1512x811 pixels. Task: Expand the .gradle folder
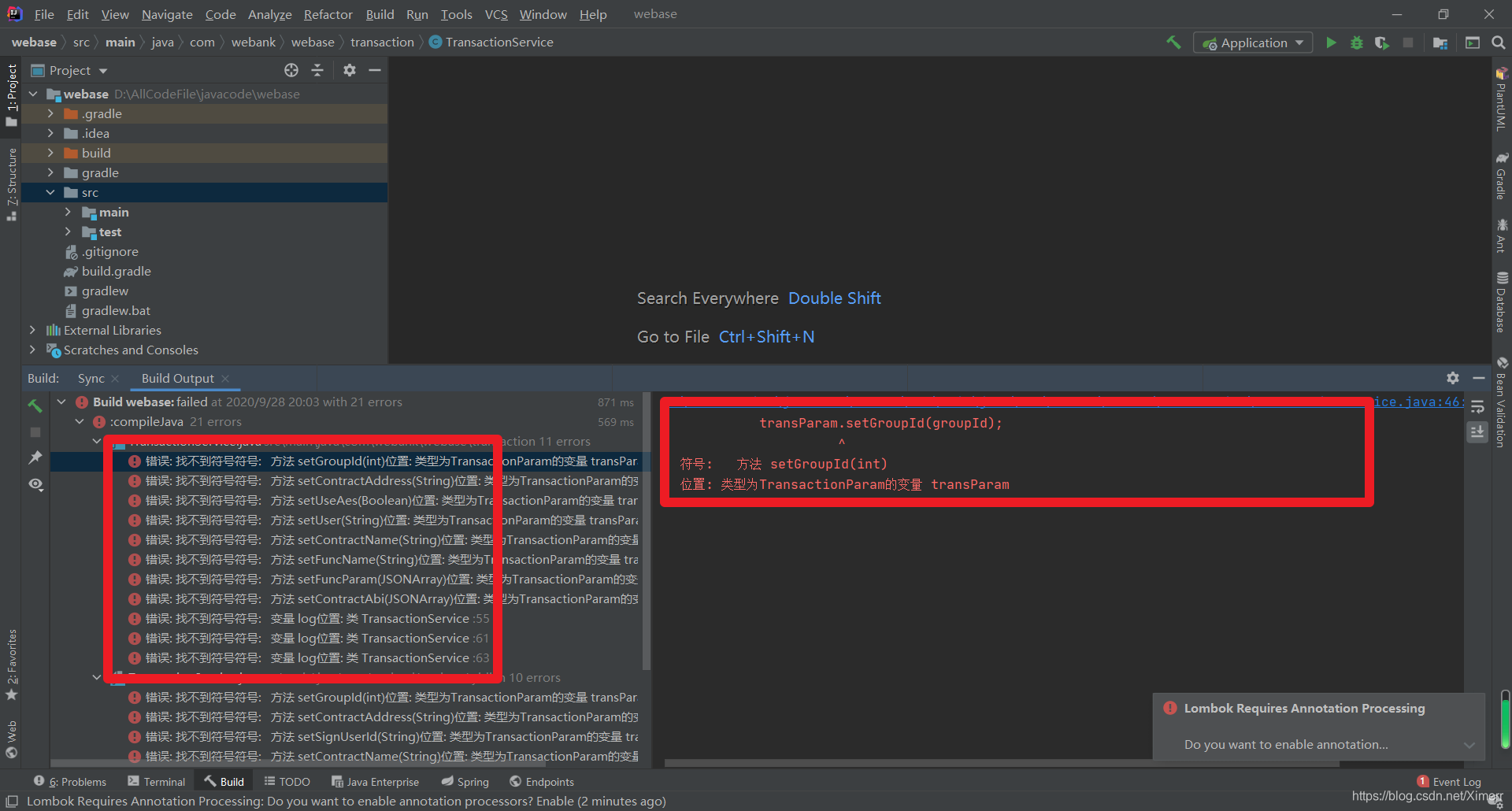pyautogui.click(x=50, y=113)
